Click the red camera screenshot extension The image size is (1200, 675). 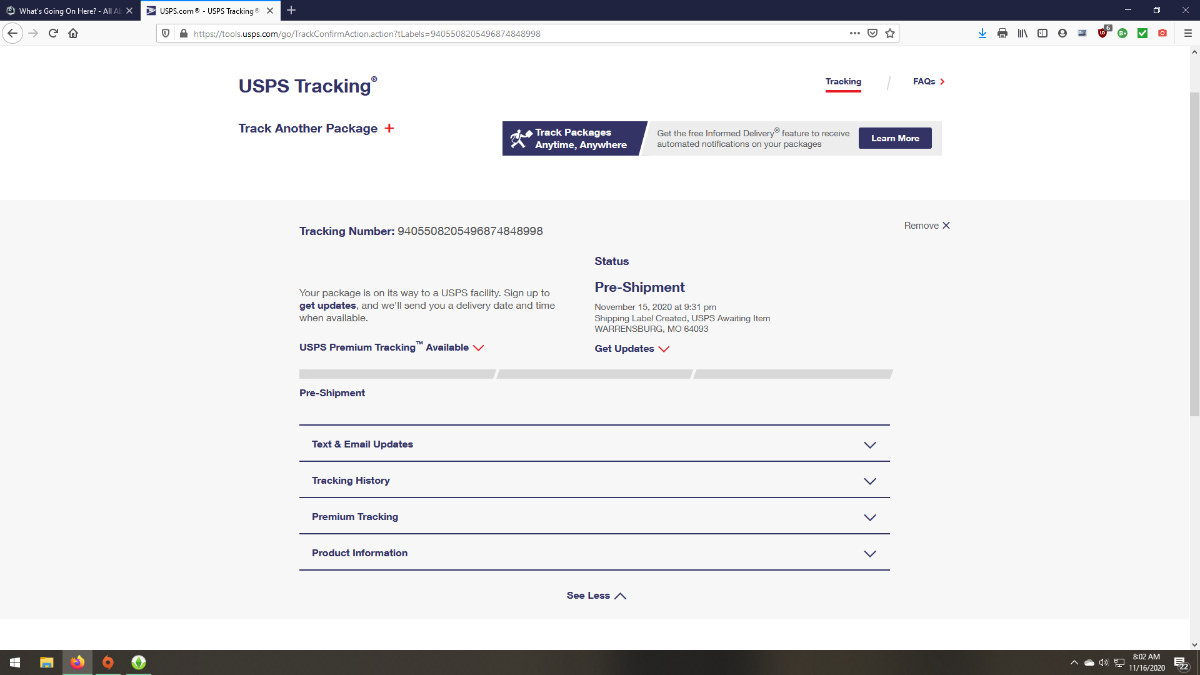[1162, 33]
